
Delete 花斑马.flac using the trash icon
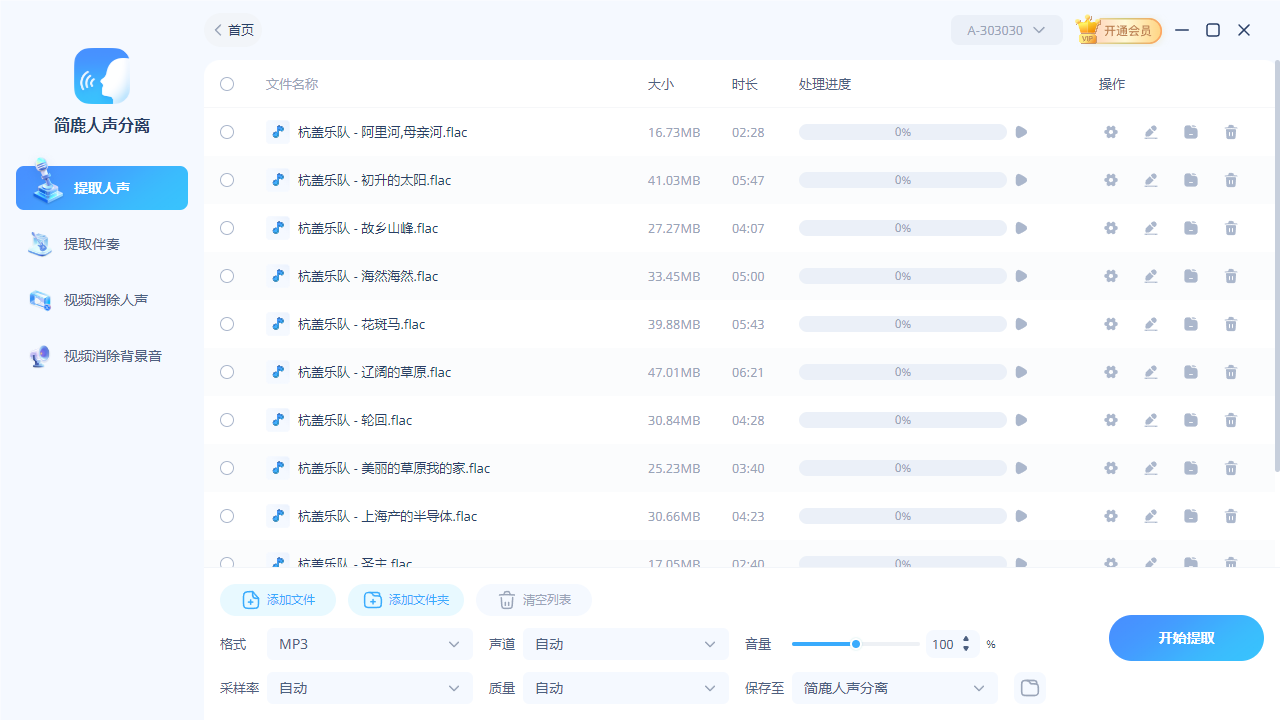[x=1231, y=324]
